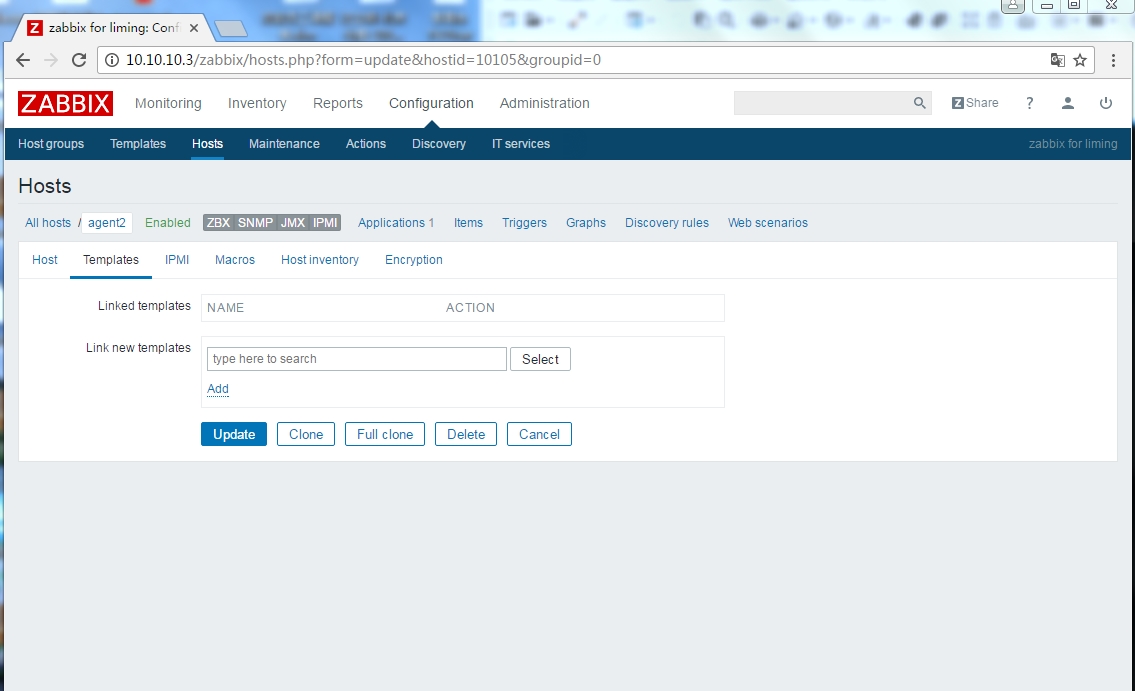Image resolution: width=1135 pixels, height=691 pixels.
Task: Open Web scenarios link
Action: pyautogui.click(x=768, y=223)
